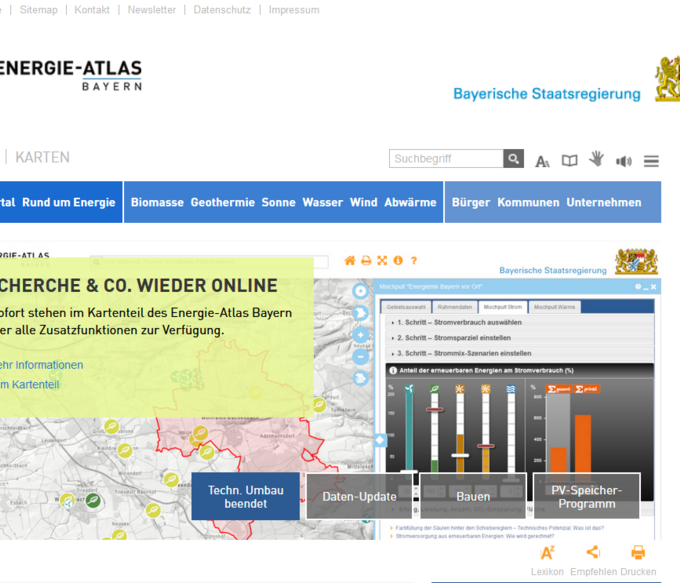Image resolution: width=680 pixels, height=583 pixels.
Task: Click the orange home icon above map
Action: point(350,260)
